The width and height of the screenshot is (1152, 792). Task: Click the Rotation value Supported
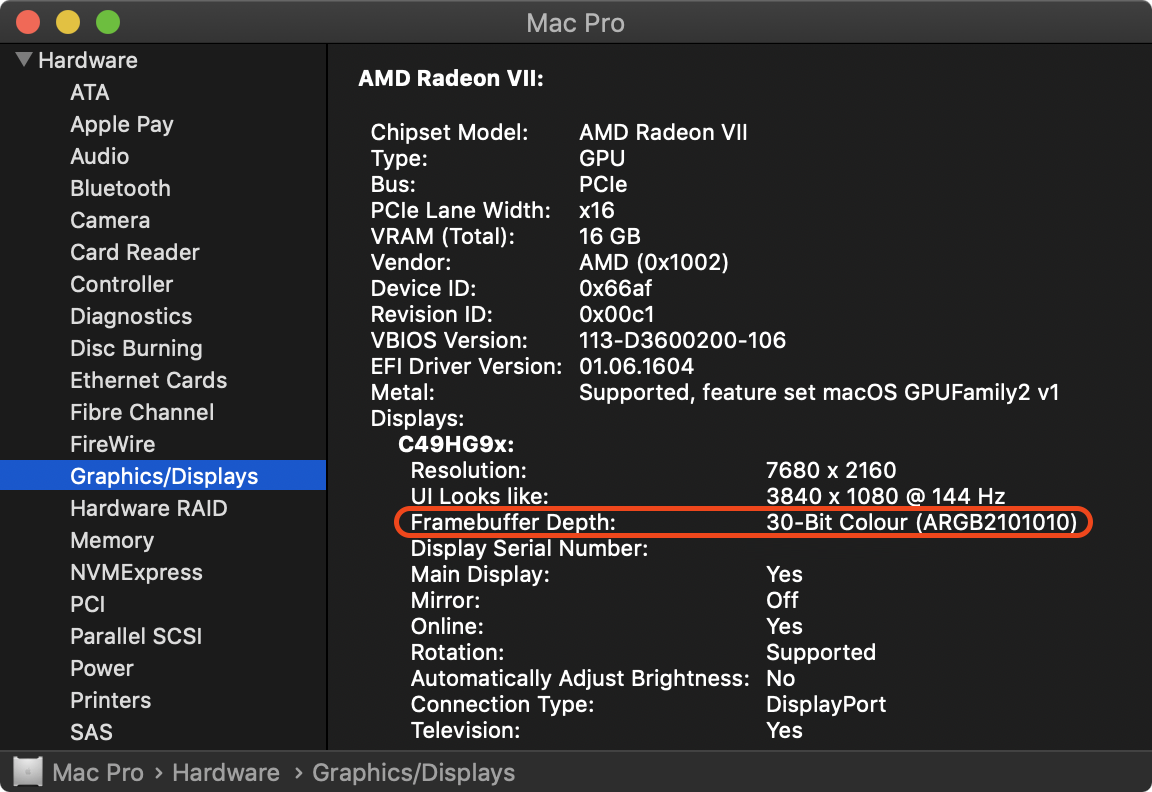coord(821,653)
